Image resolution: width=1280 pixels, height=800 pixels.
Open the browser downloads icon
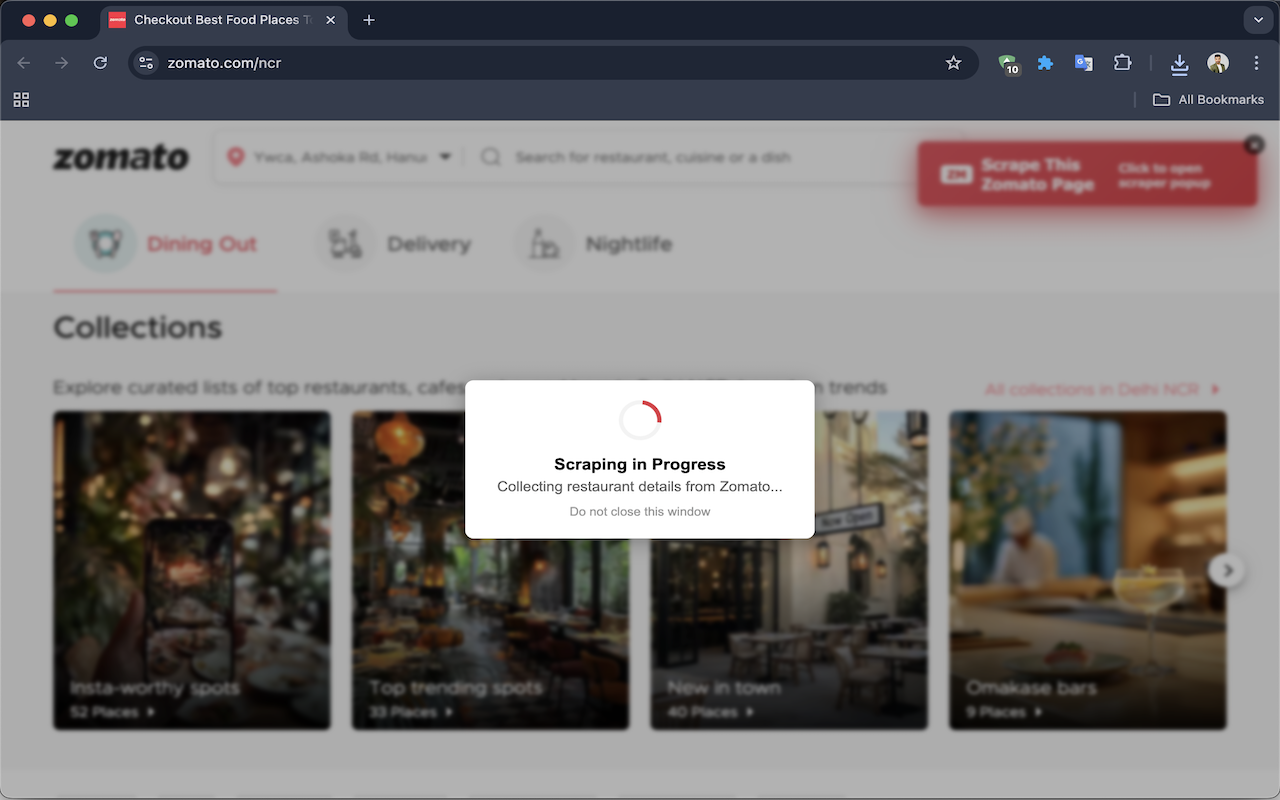[1179, 64]
